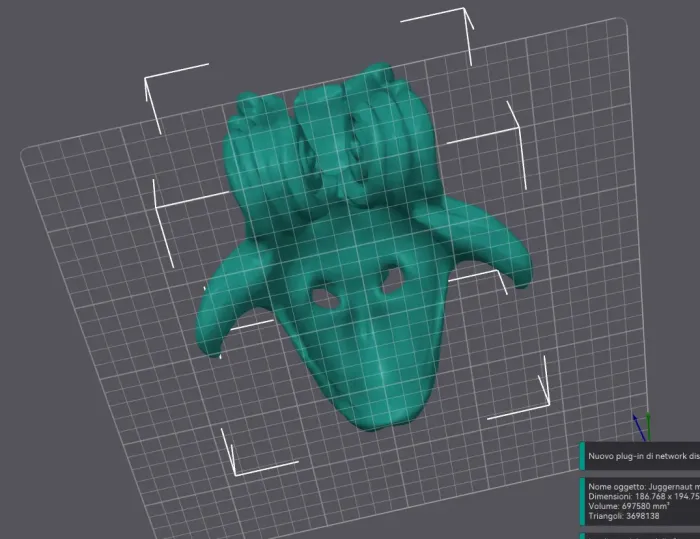Click the 'Nuovo plug-in di network' notification

click(x=640, y=456)
